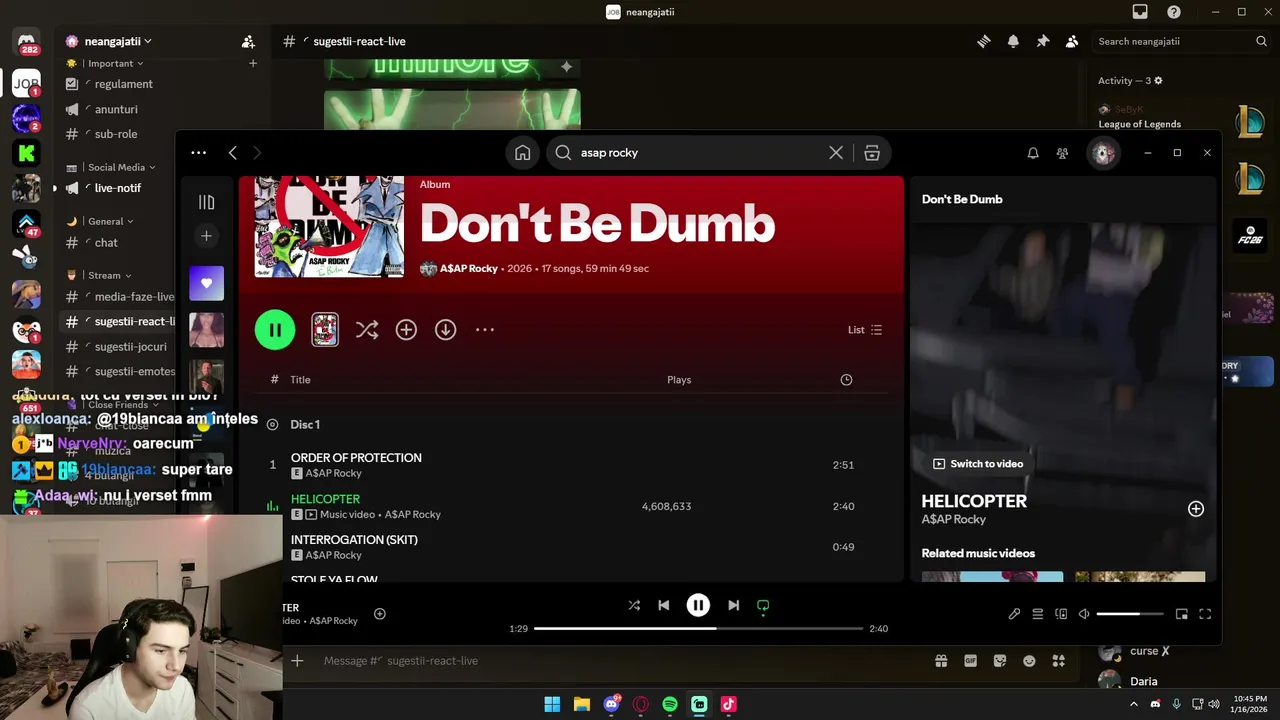Open Connect to a device
1280x720 pixels.
[x=1061, y=614]
